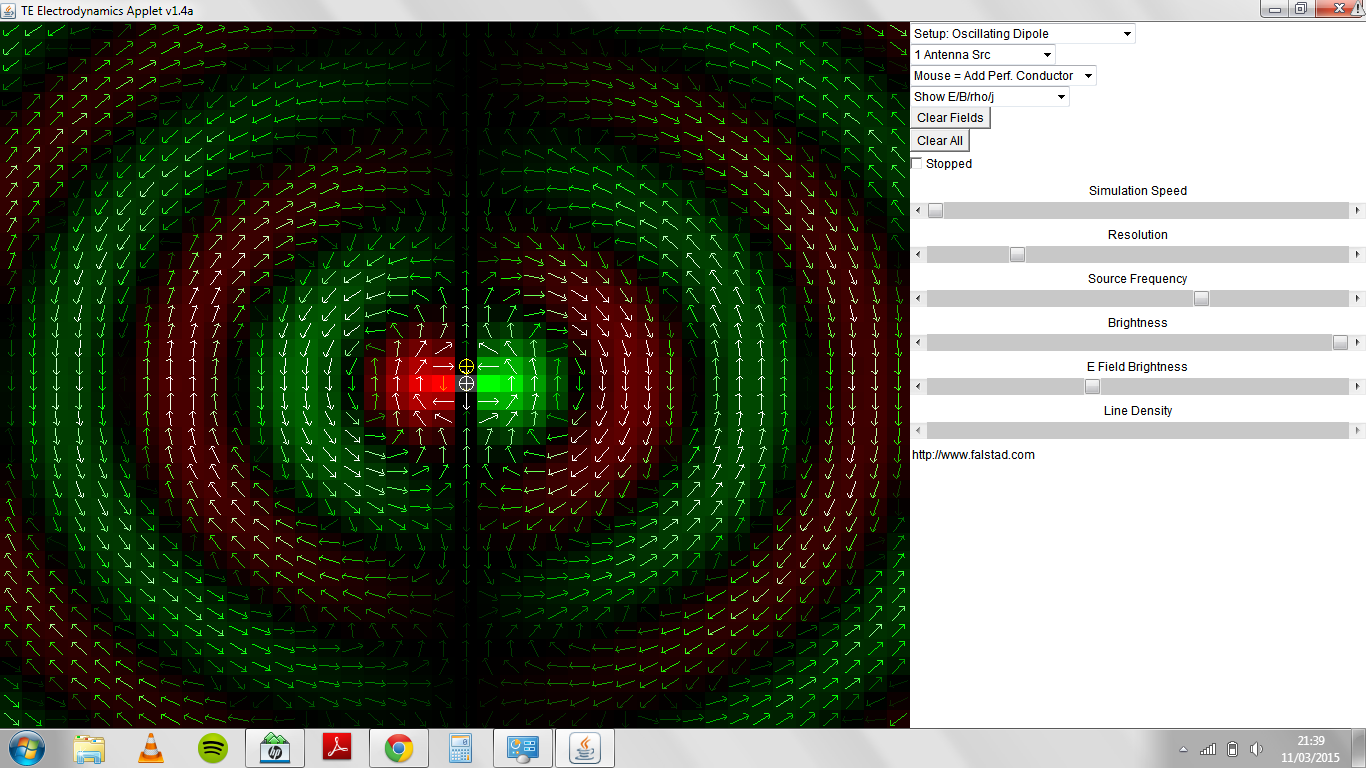Click the Resolution slider thumb

(x=1017, y=255)
